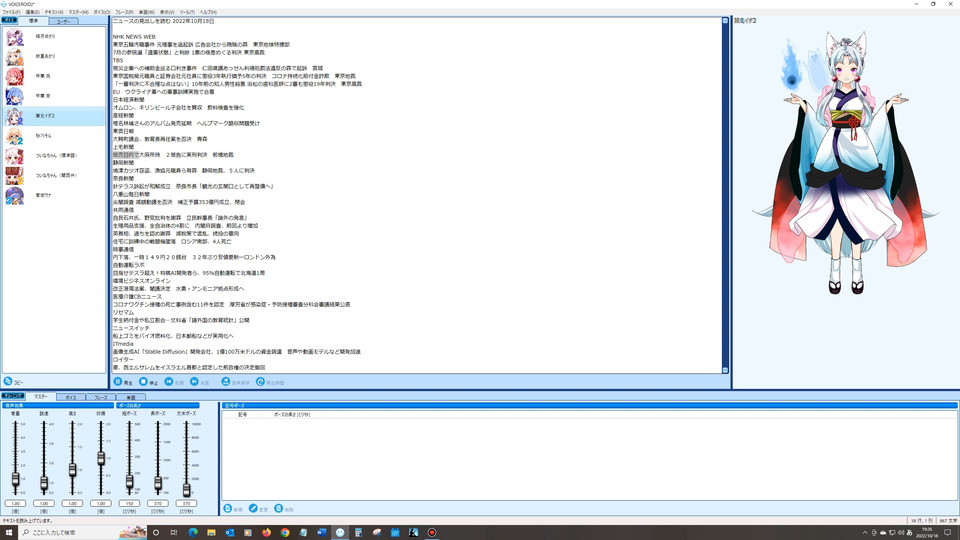Click the 再生 (play) button icon
Image resolution: width=960 pixels, height=540 pixels.
[x=118, y=381]
